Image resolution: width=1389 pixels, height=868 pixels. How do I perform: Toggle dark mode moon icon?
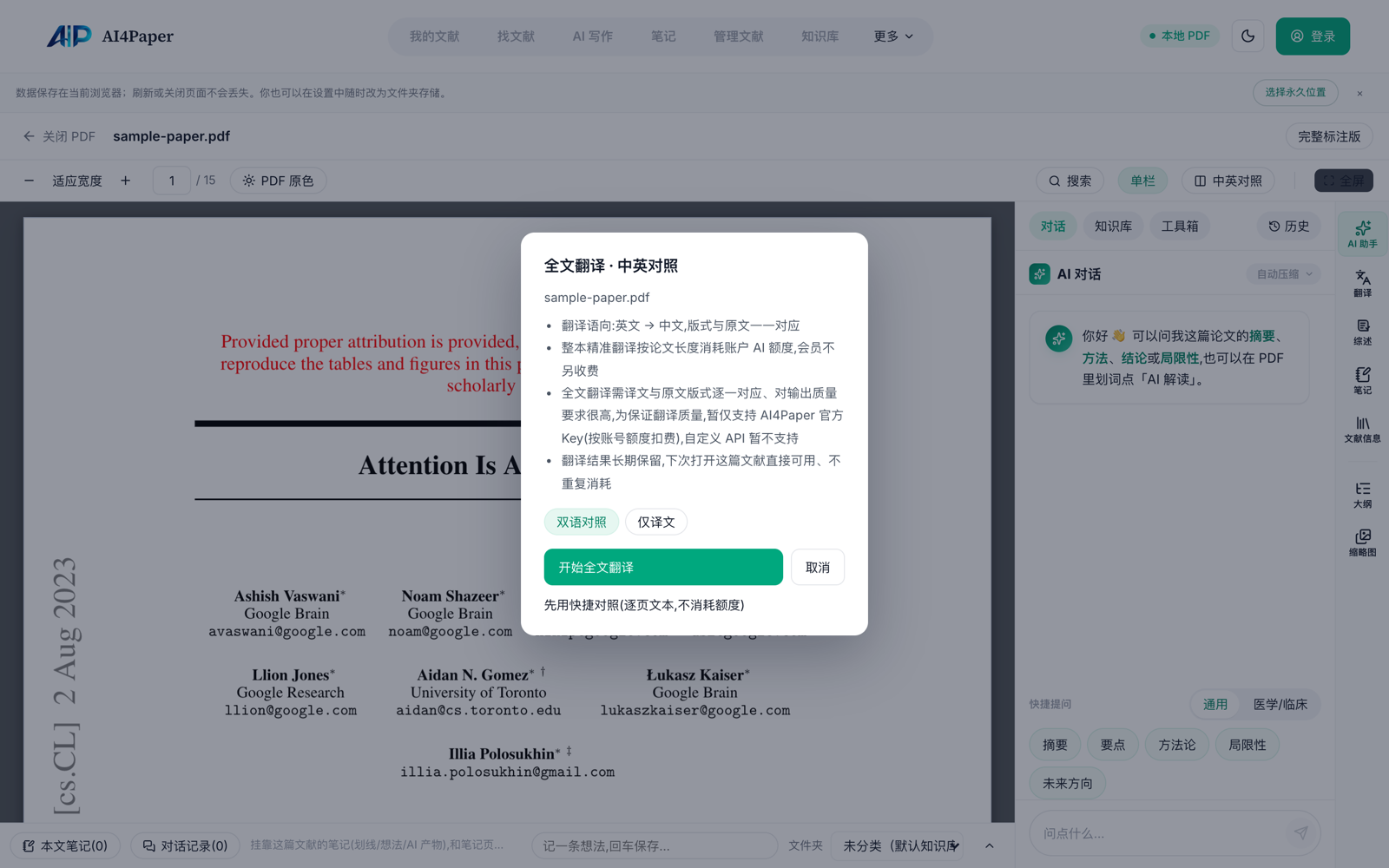coord(1247,36)
